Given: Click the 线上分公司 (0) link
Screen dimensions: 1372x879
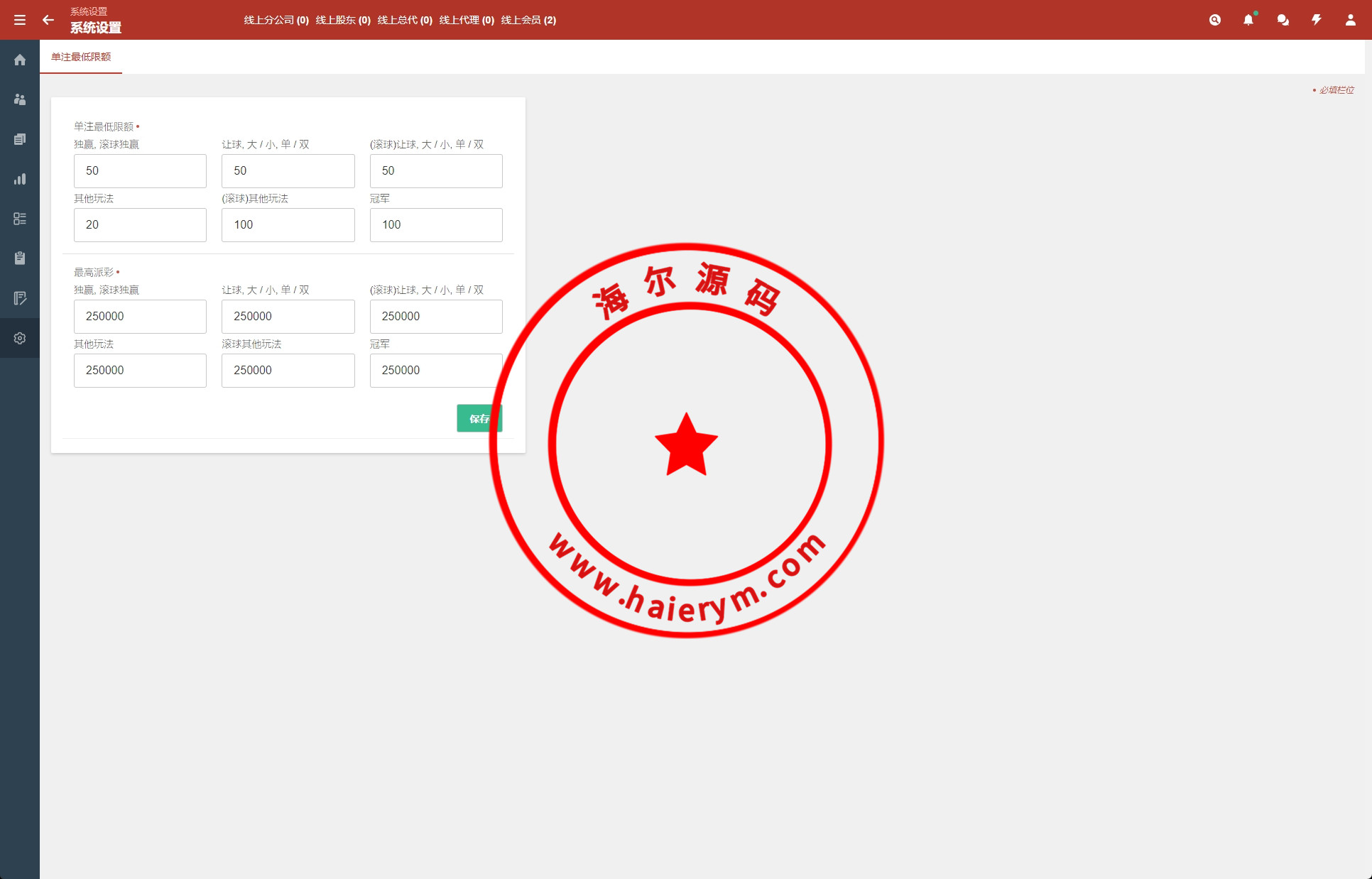Looking at the screenshot, I should tap(276, 20).
